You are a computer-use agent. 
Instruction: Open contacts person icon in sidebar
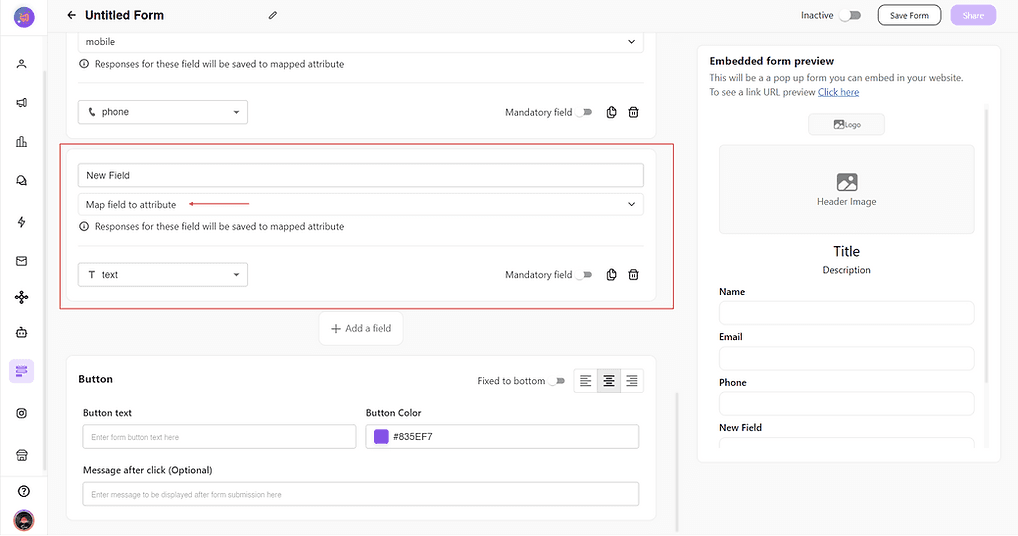pyautogui.click(x=21, y=64)
